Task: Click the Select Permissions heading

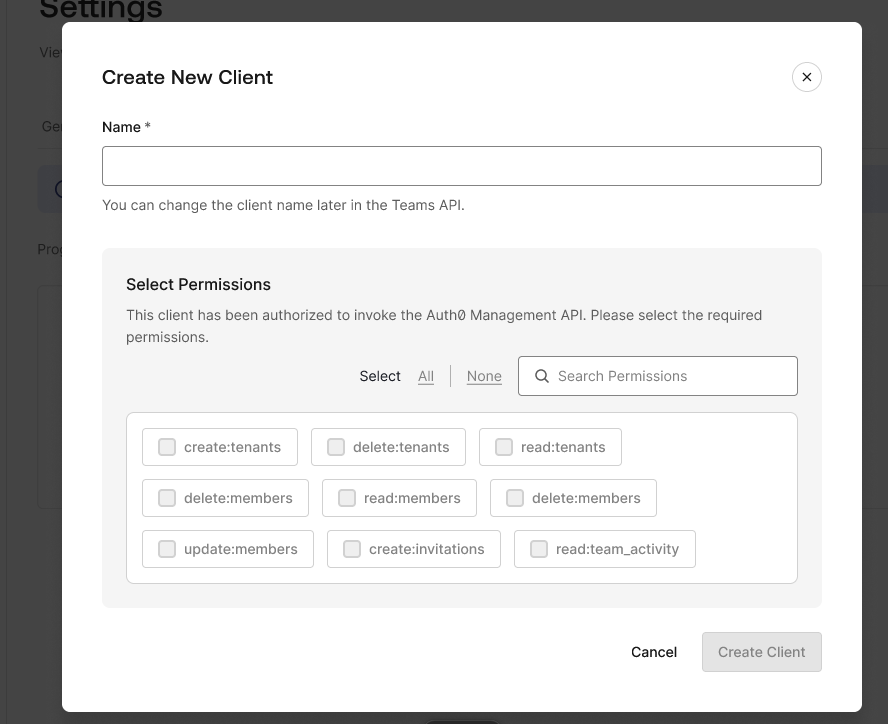Action: [198, 284]
